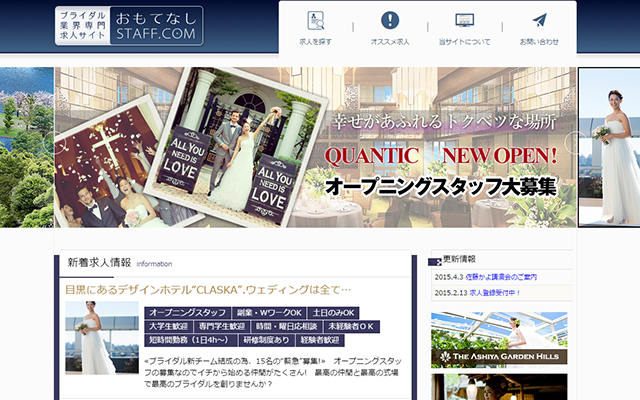Click the 更新情報 sidebar heading
640x400 pixels.
[459, 259]
